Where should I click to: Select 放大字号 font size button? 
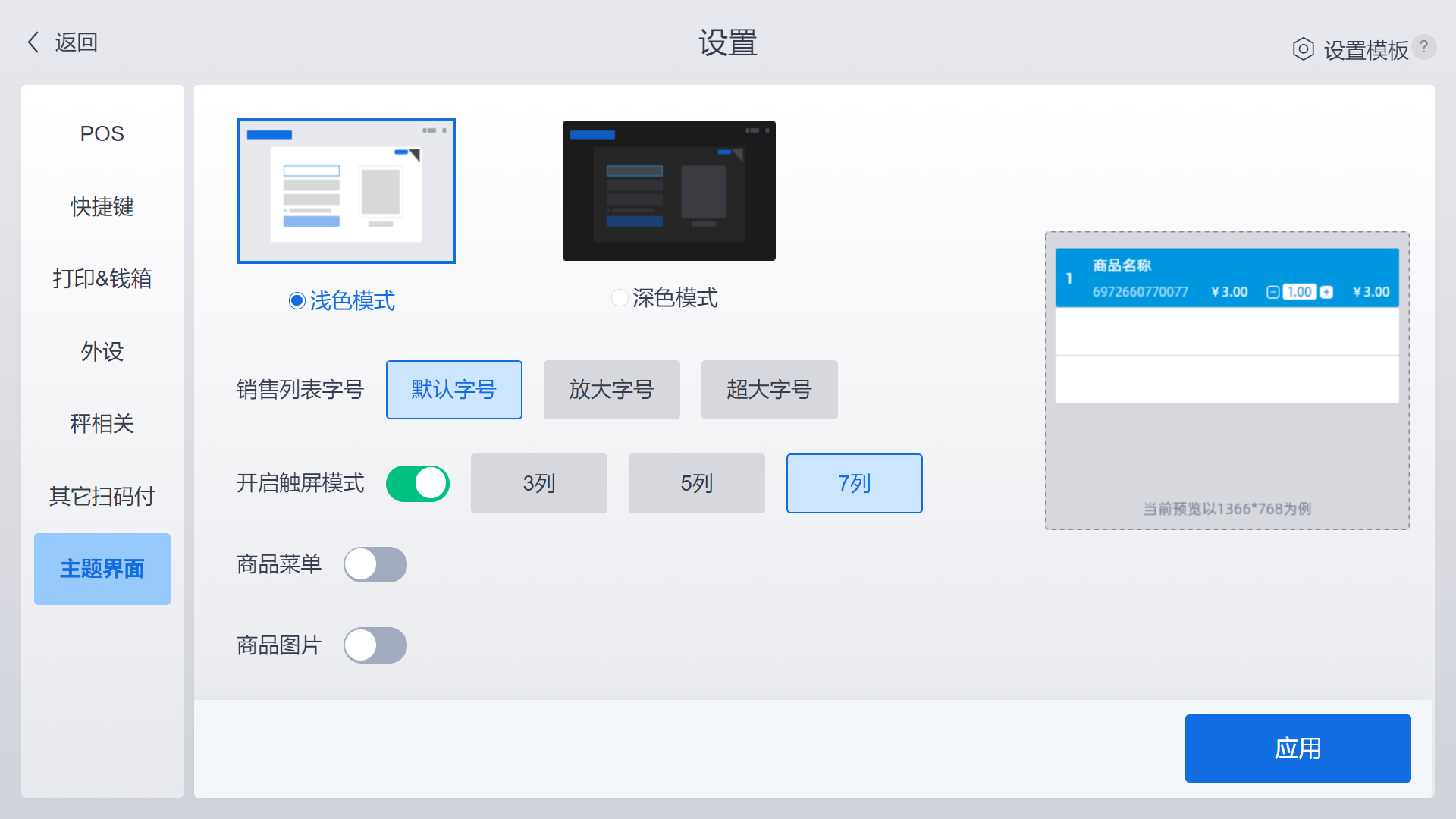click(611, 390)
